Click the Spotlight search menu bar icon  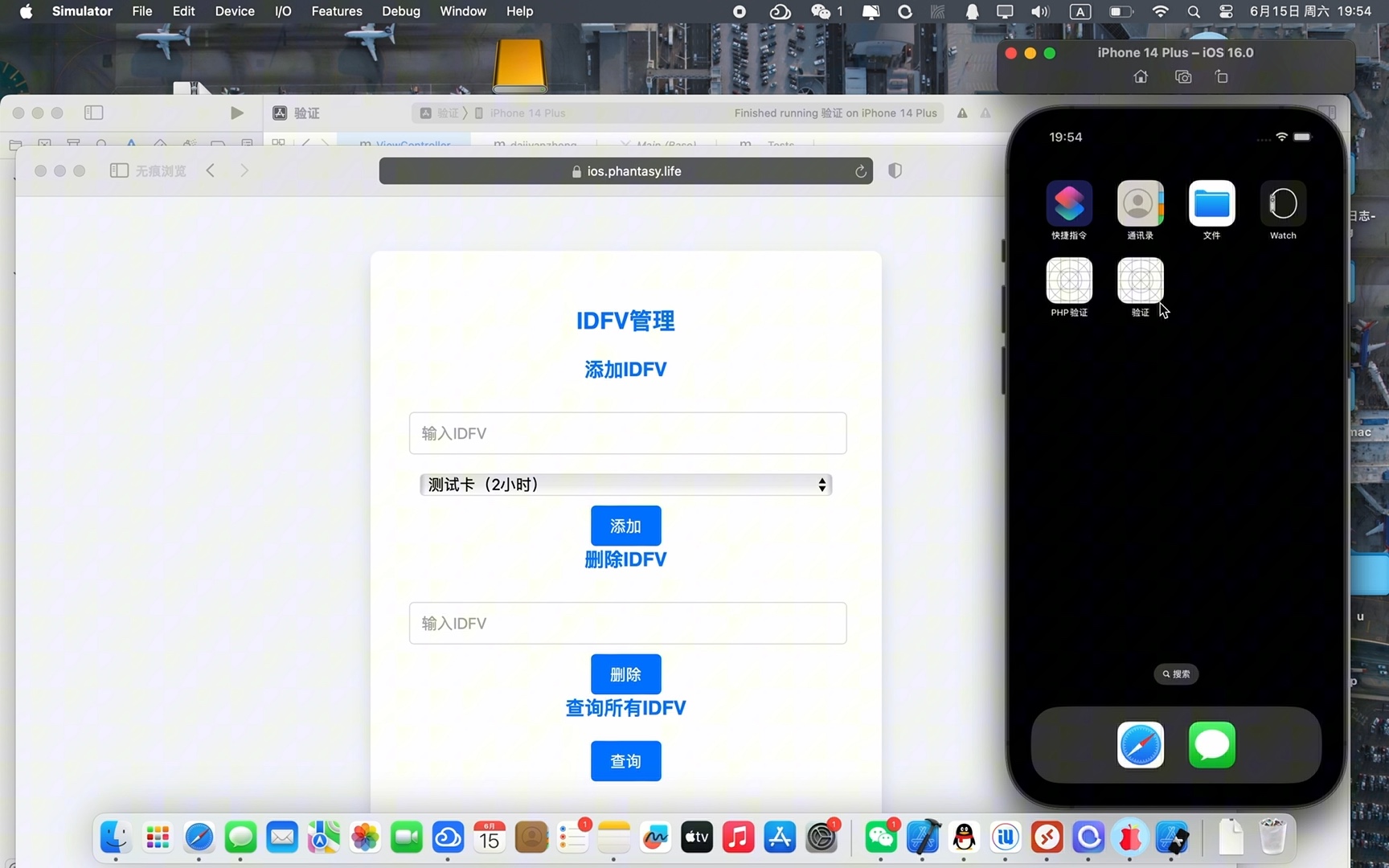(1194, 11)
